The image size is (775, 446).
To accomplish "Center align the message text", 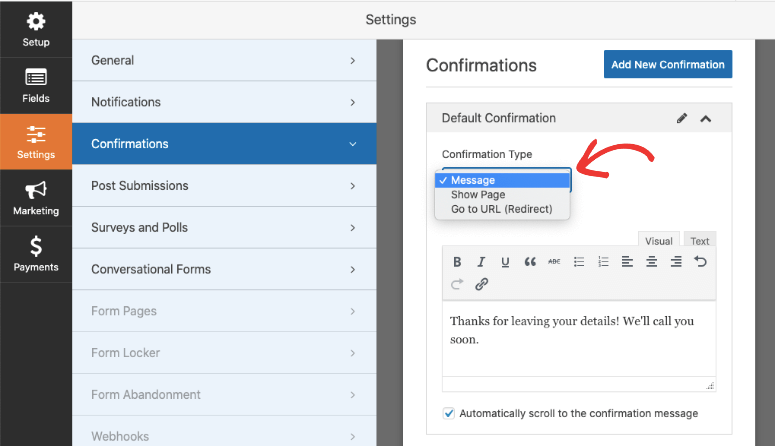I will [x=651, y=262].
